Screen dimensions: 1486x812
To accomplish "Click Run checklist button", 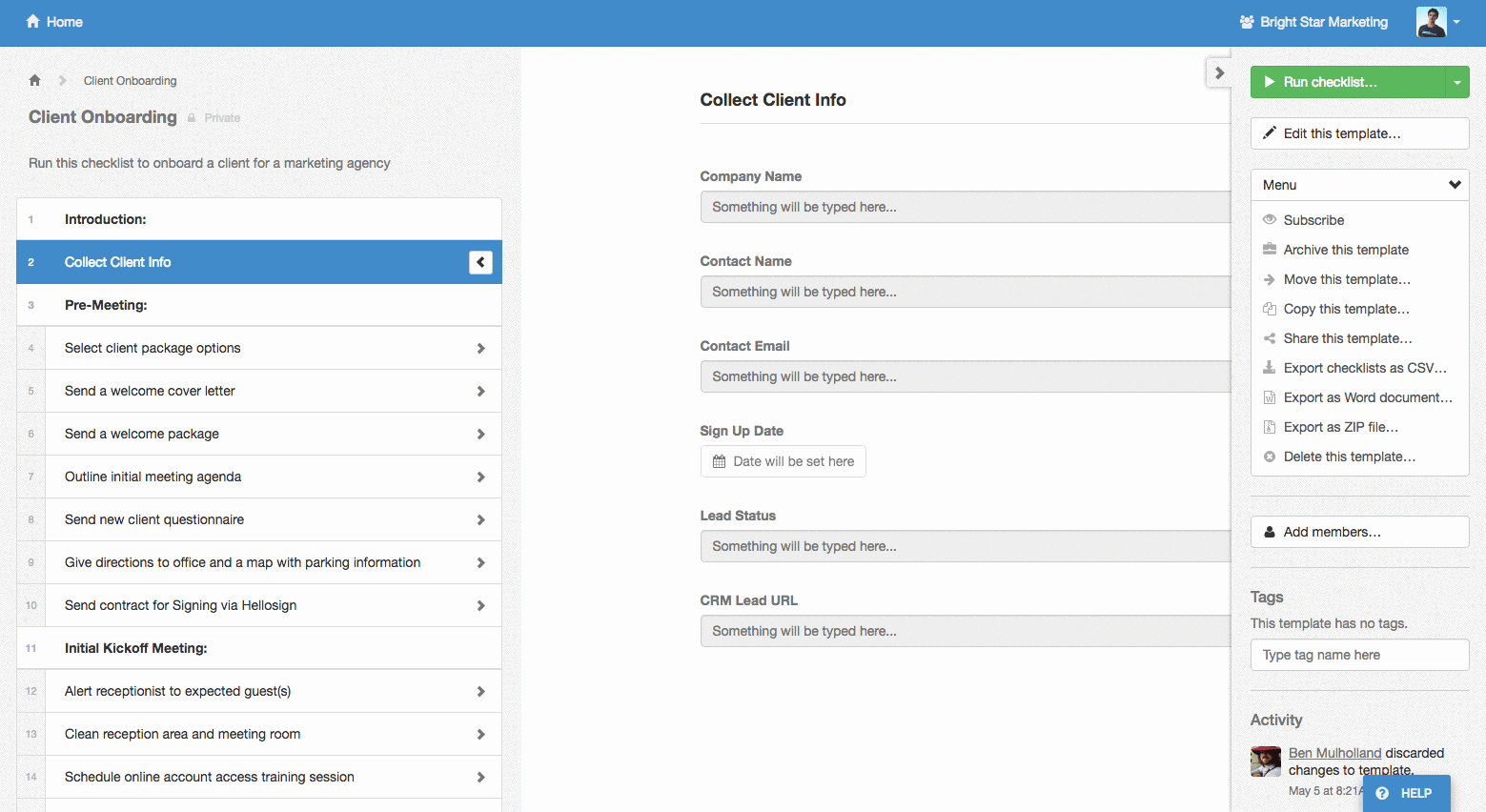I will [x=1348, y=82].
